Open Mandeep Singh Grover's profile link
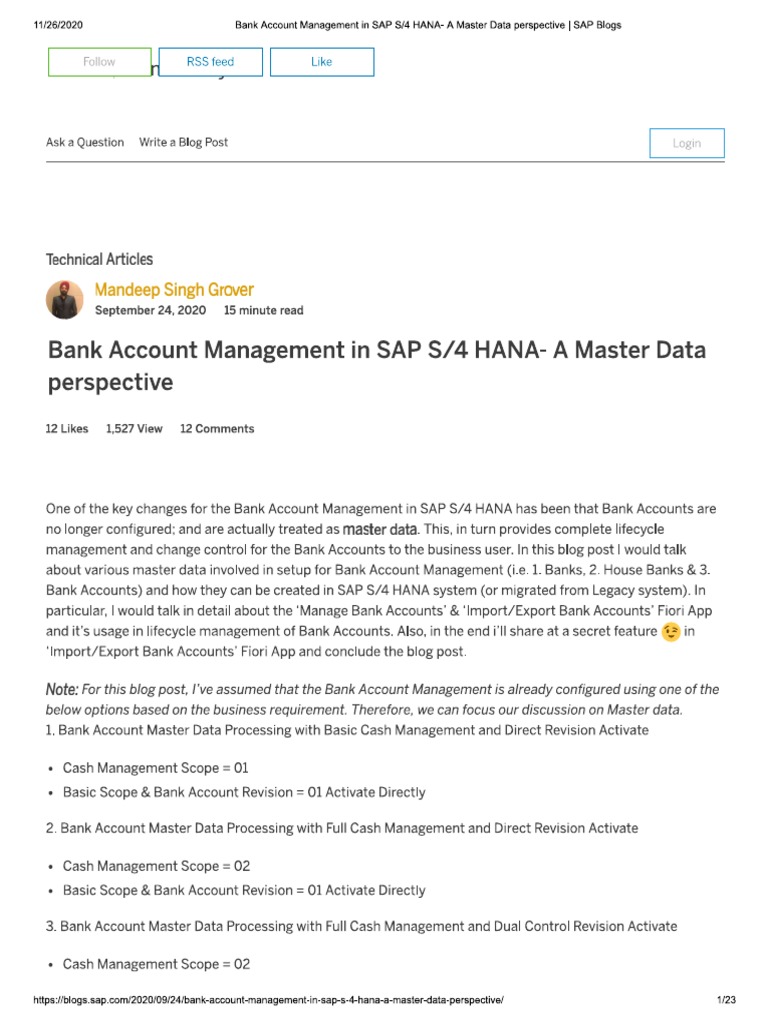Viewport: 768px width, 1024px height. coord(174,290)
